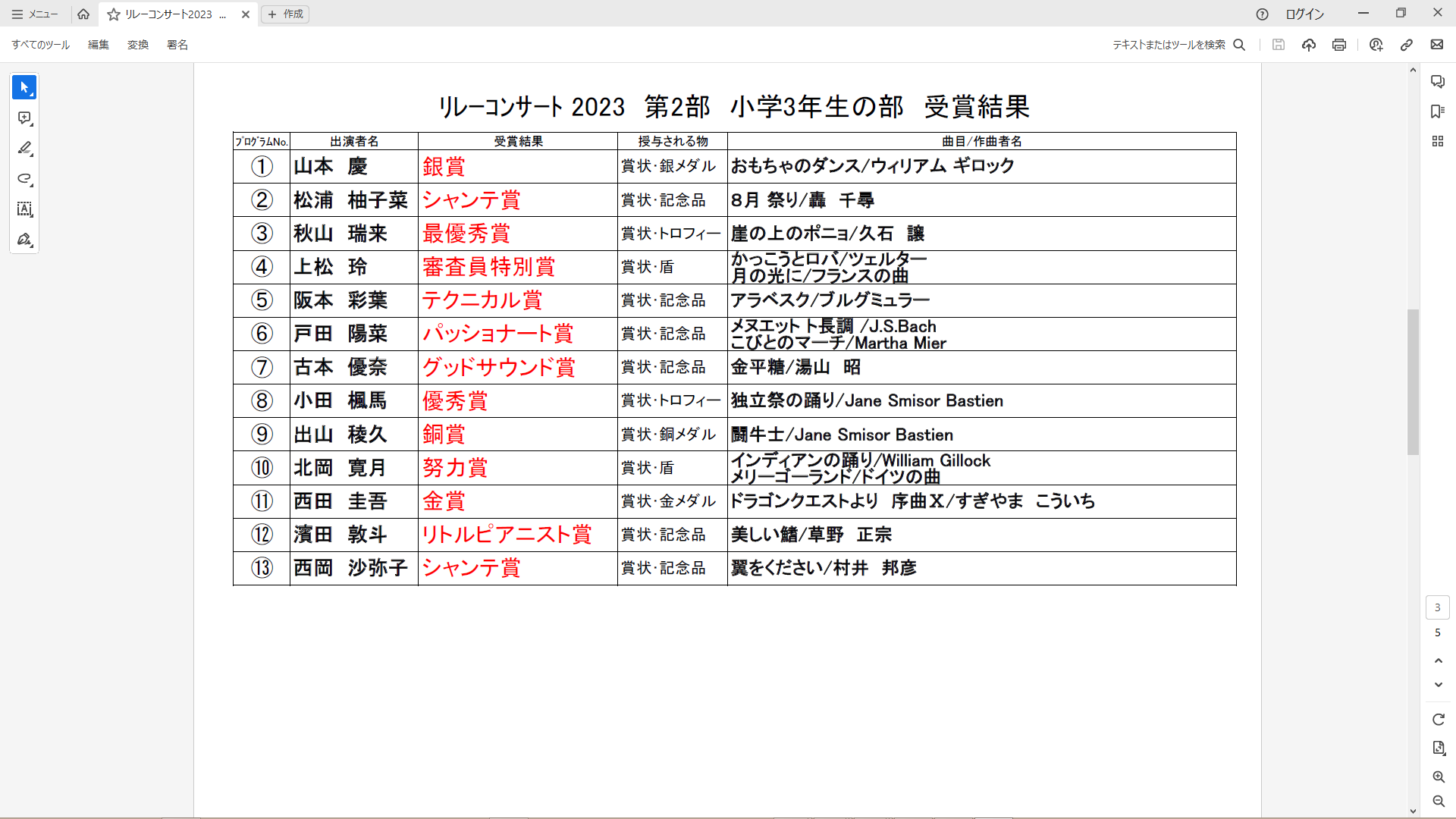Zoom out of the document
Screen dimensions: 1456x819
point(1439,802)
